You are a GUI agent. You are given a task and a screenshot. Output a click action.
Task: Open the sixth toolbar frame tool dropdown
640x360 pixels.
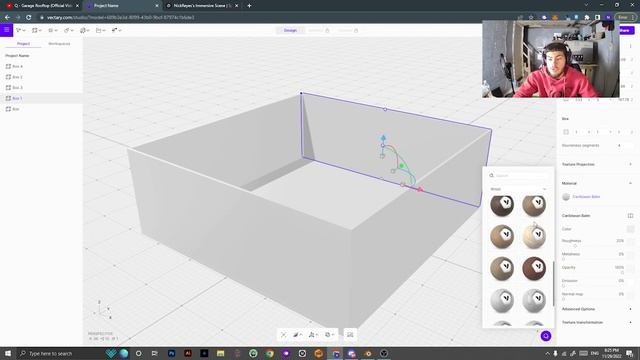pyautogui.click(x=100, y=30)
